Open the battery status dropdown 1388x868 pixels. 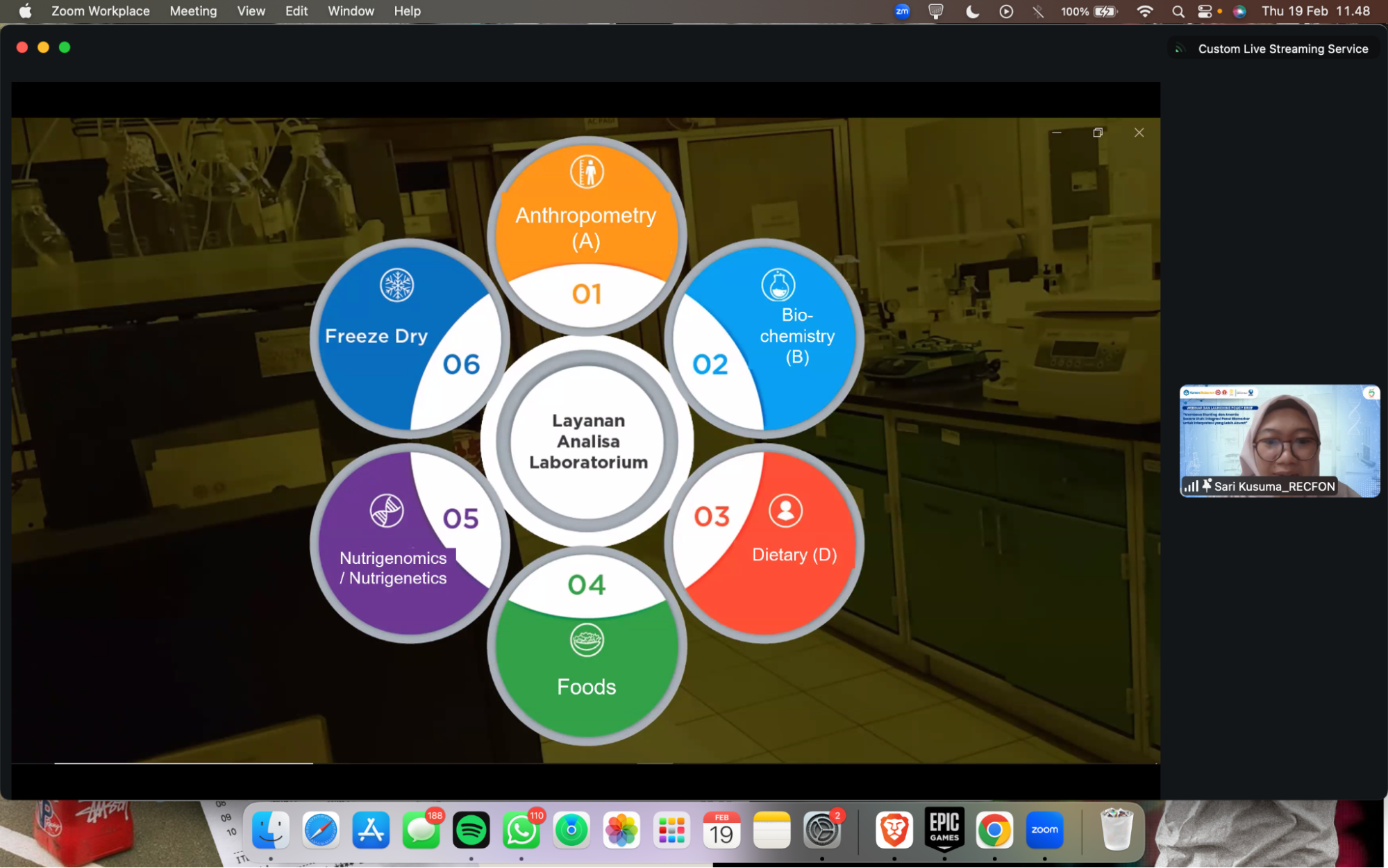click(x=1104, y=11)
